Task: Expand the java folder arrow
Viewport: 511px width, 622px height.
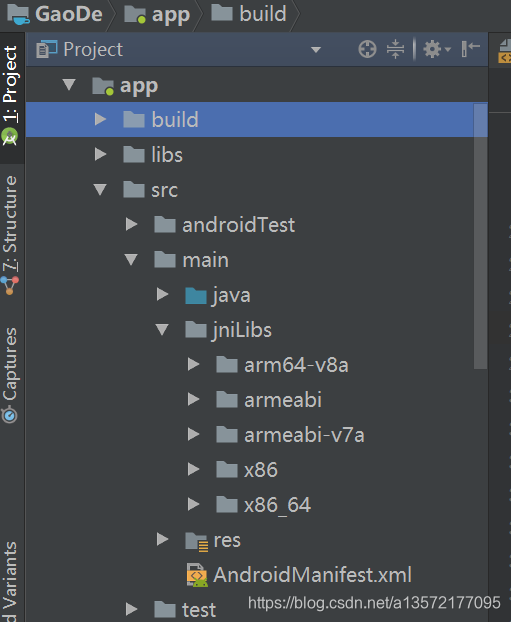Action: [x=162, y=294]
